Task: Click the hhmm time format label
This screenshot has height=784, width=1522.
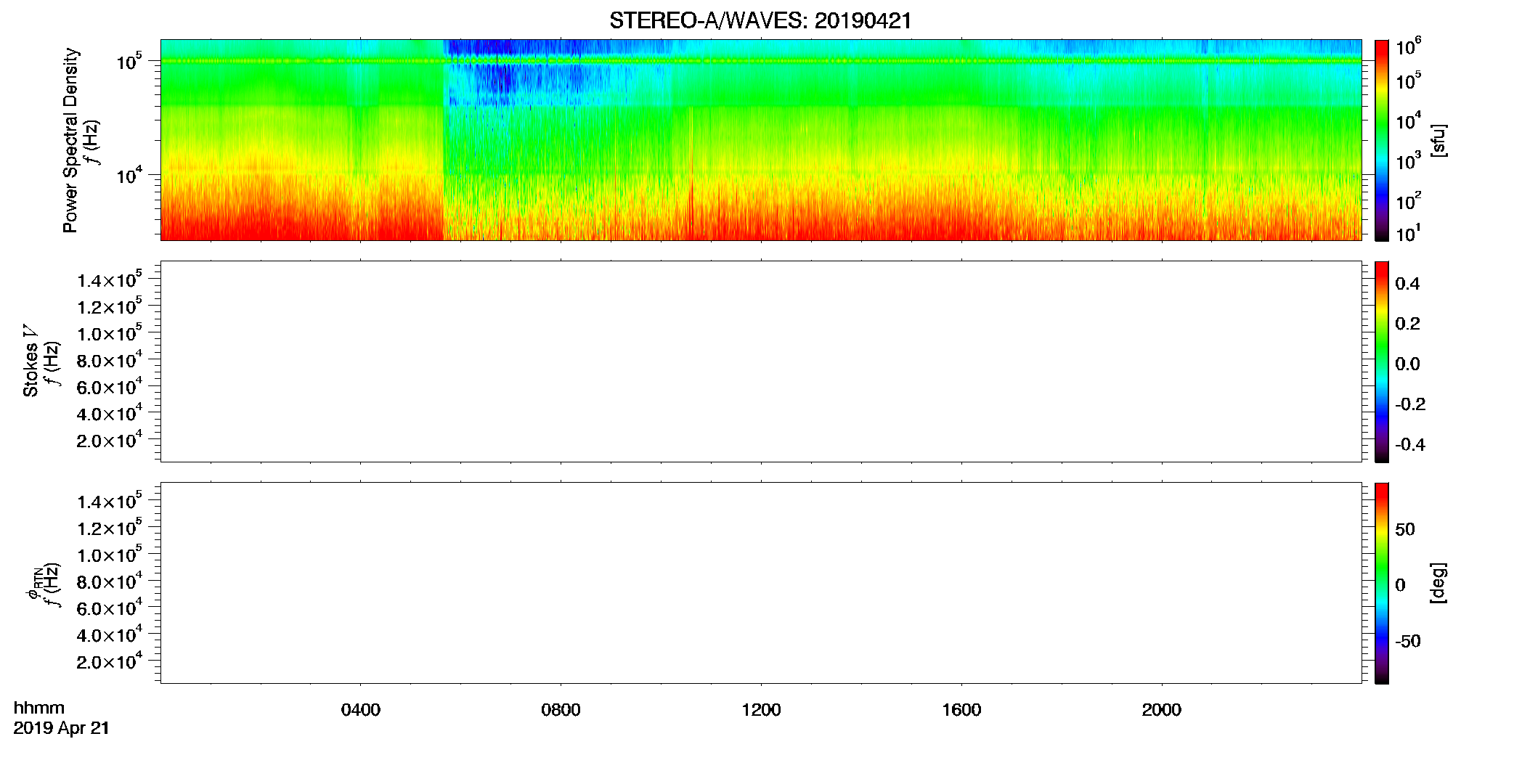Action: [x=39, y=708]
